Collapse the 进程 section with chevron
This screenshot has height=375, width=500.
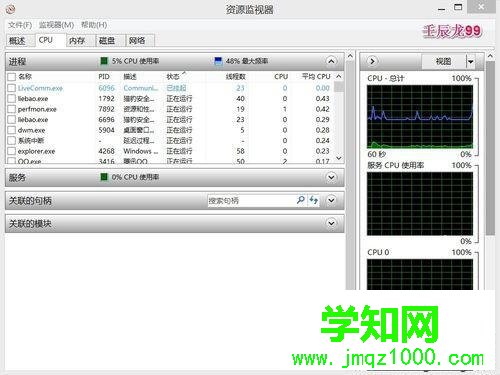[331, 61]
